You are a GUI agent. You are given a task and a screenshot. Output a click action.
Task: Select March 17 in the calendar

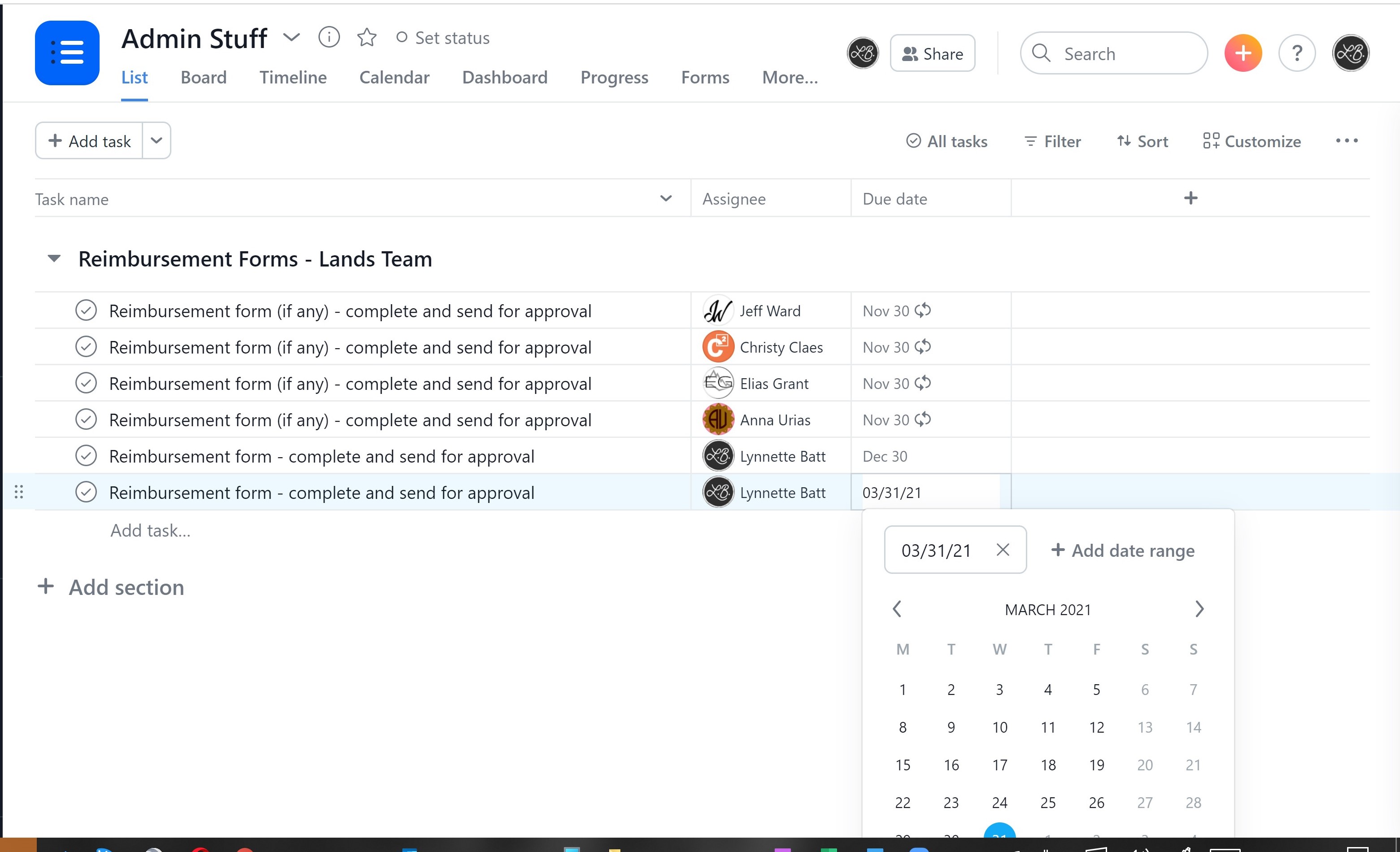999,765
